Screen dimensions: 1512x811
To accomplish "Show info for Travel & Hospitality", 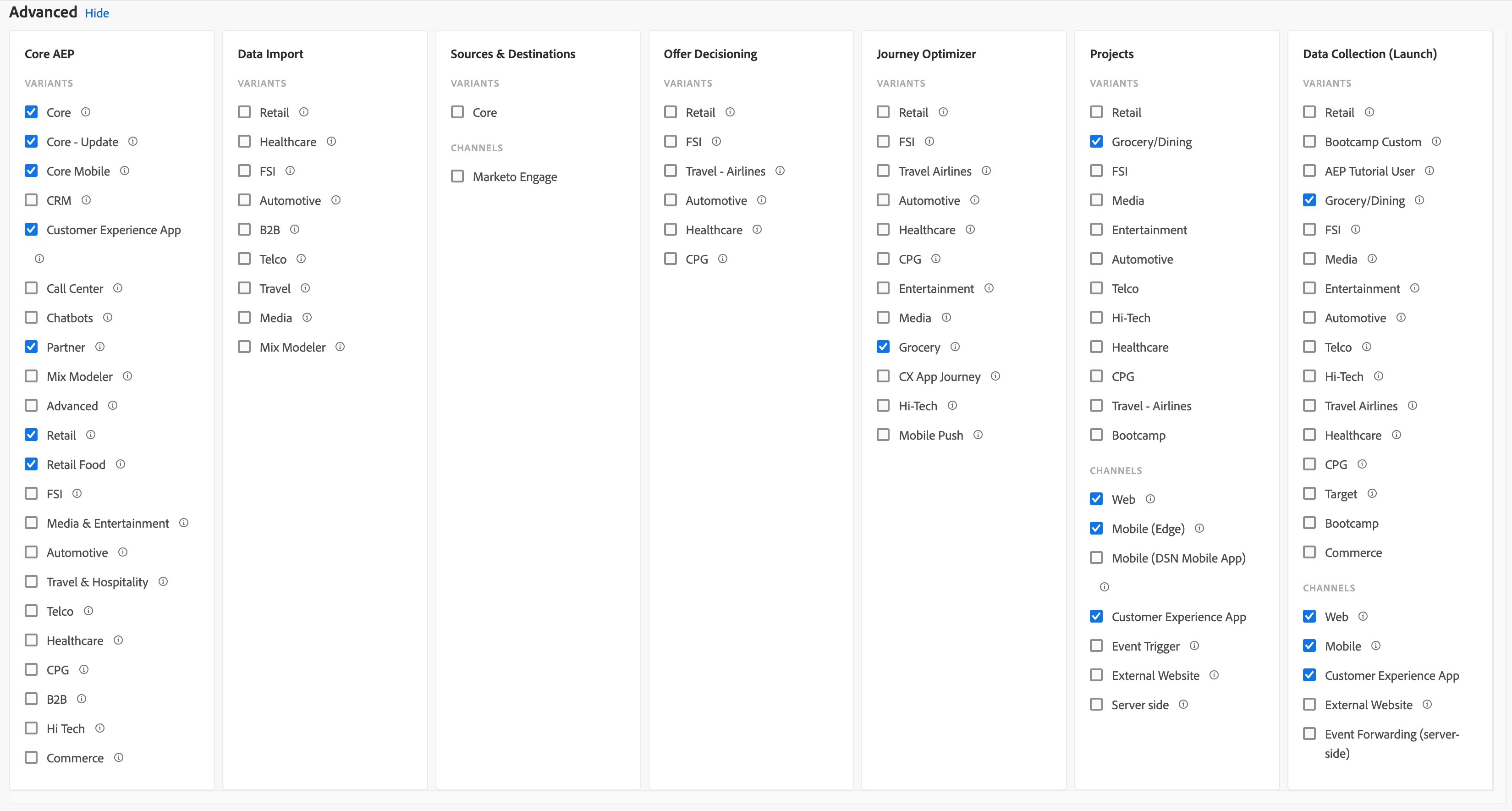I will [x=163, y=582].
